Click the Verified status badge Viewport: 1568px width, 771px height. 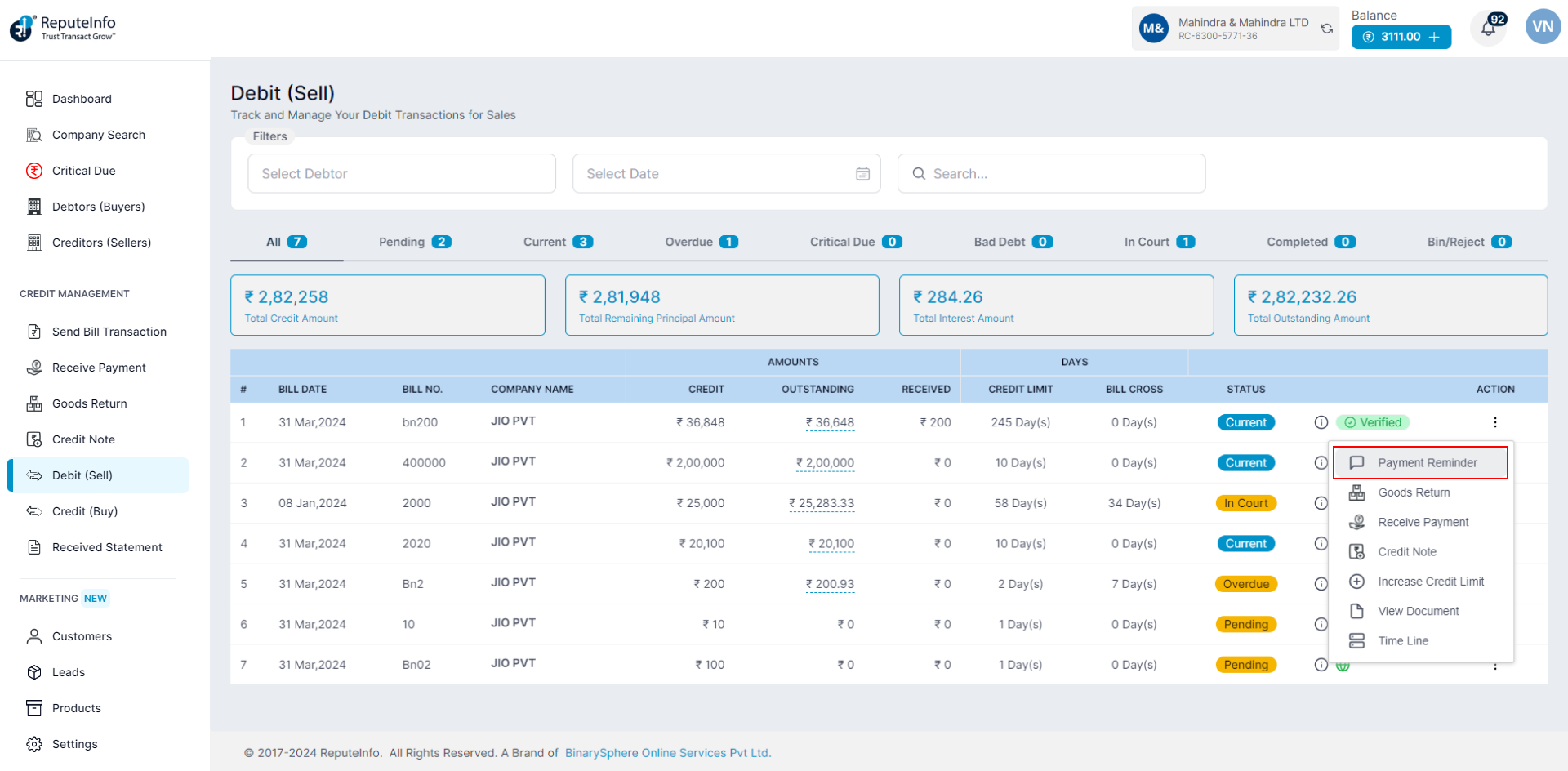[1373, 422]
